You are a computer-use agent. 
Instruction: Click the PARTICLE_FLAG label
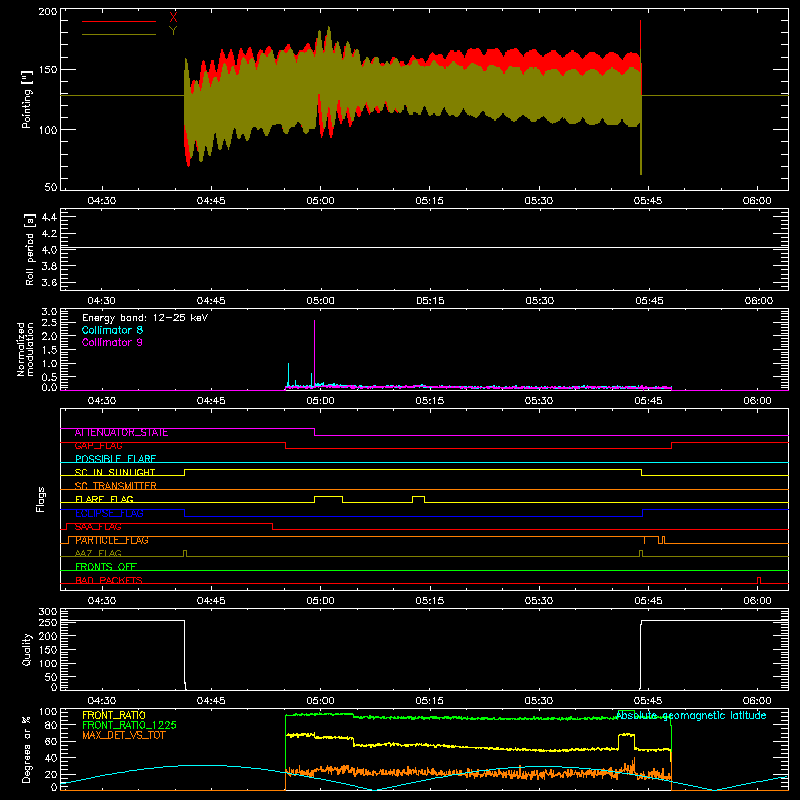pos(112,540)
